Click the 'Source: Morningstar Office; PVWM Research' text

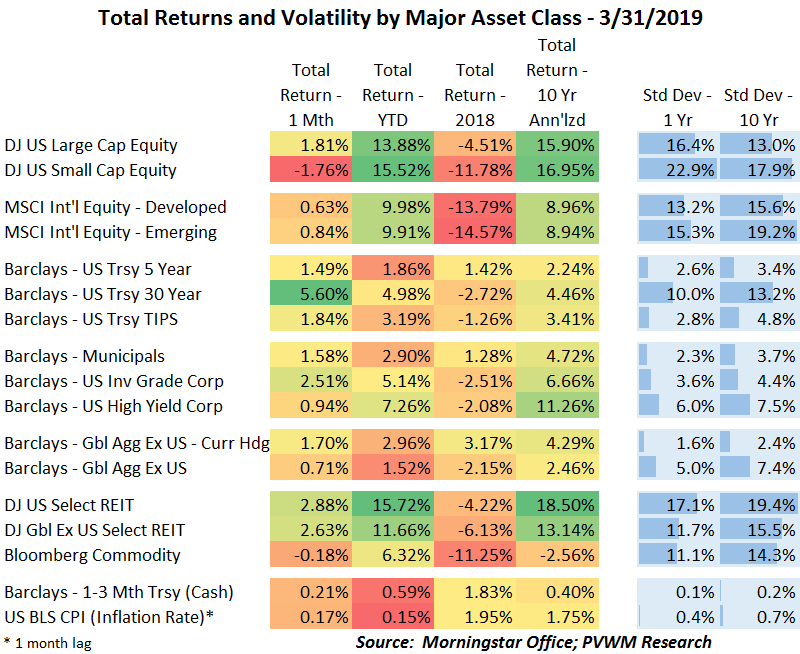coord(534,641)
